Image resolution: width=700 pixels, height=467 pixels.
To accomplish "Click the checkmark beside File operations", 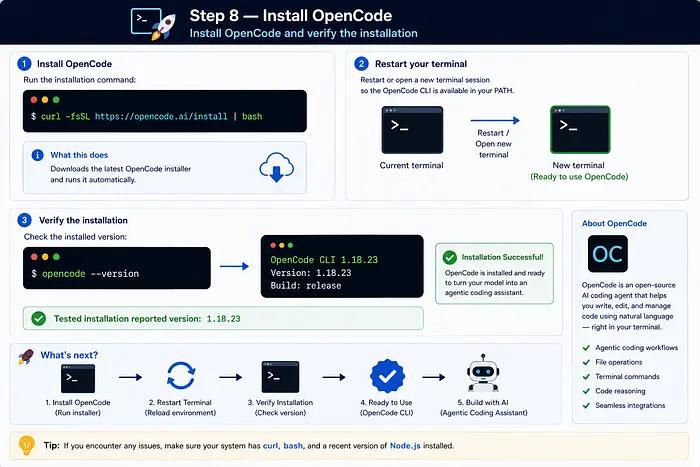I will pyautogui.click(x=586, y=362).
